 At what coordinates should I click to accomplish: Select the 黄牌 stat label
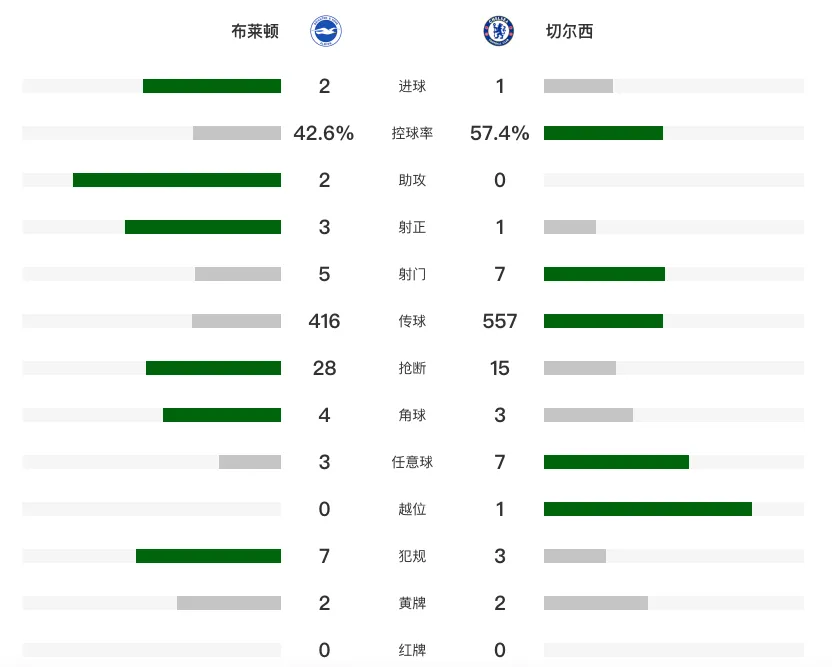(x=412, y=603)
